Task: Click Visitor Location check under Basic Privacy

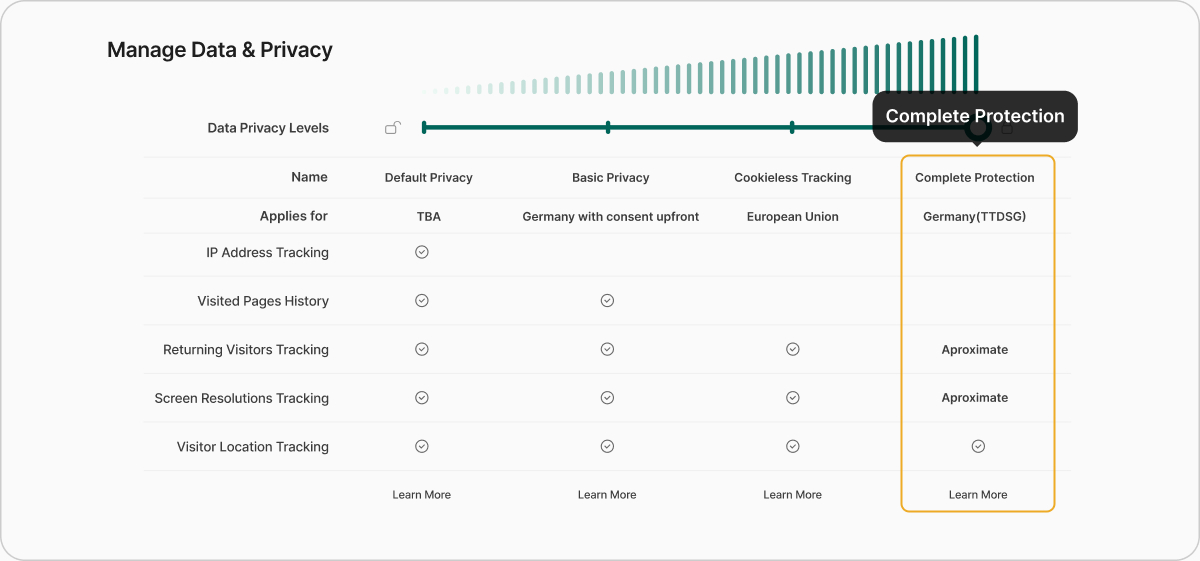Action: pos(607,446)
